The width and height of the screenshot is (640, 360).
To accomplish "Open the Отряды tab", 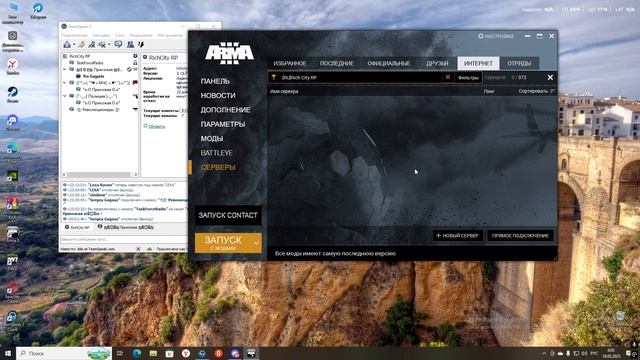I will (519, 63).
